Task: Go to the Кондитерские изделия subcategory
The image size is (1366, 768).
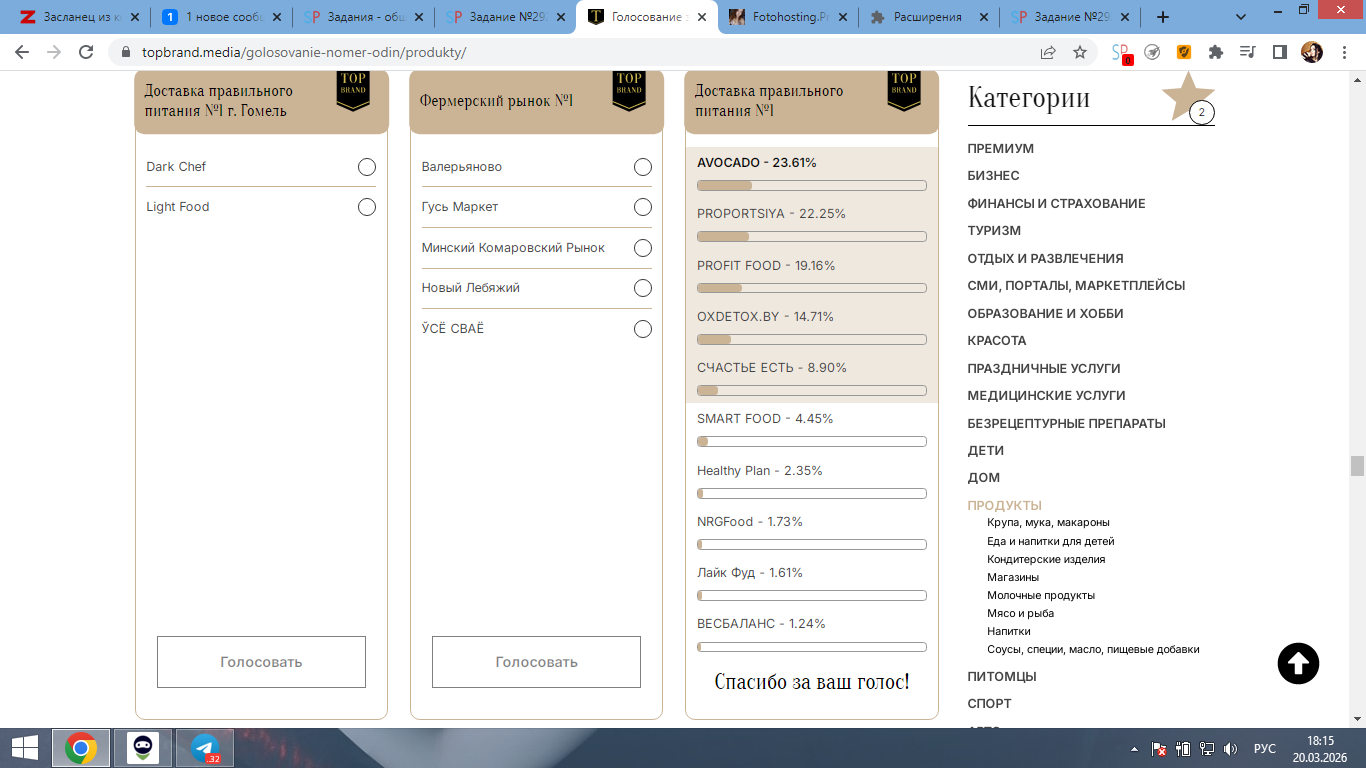Action: tap(1046, 559)
